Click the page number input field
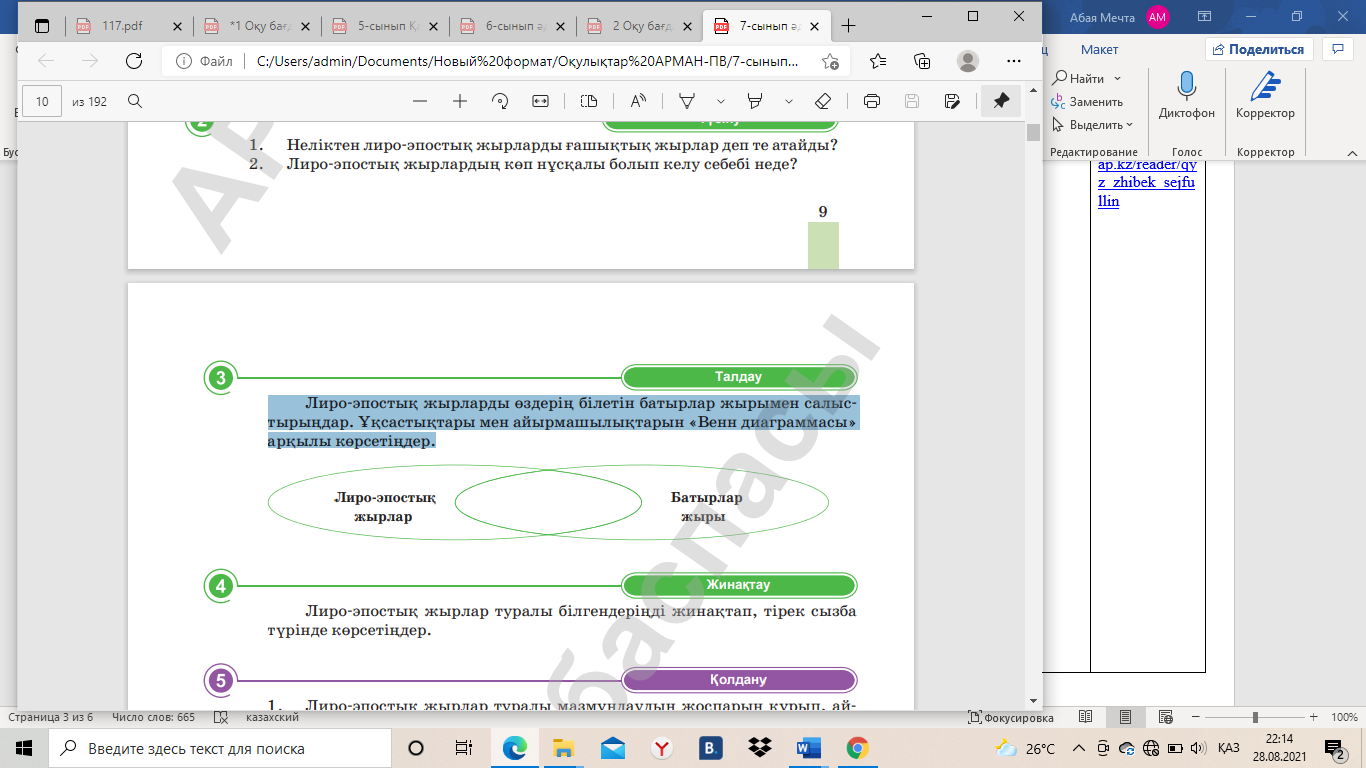Viewport: 1366px width, 768px height. (x=42, y=101)
